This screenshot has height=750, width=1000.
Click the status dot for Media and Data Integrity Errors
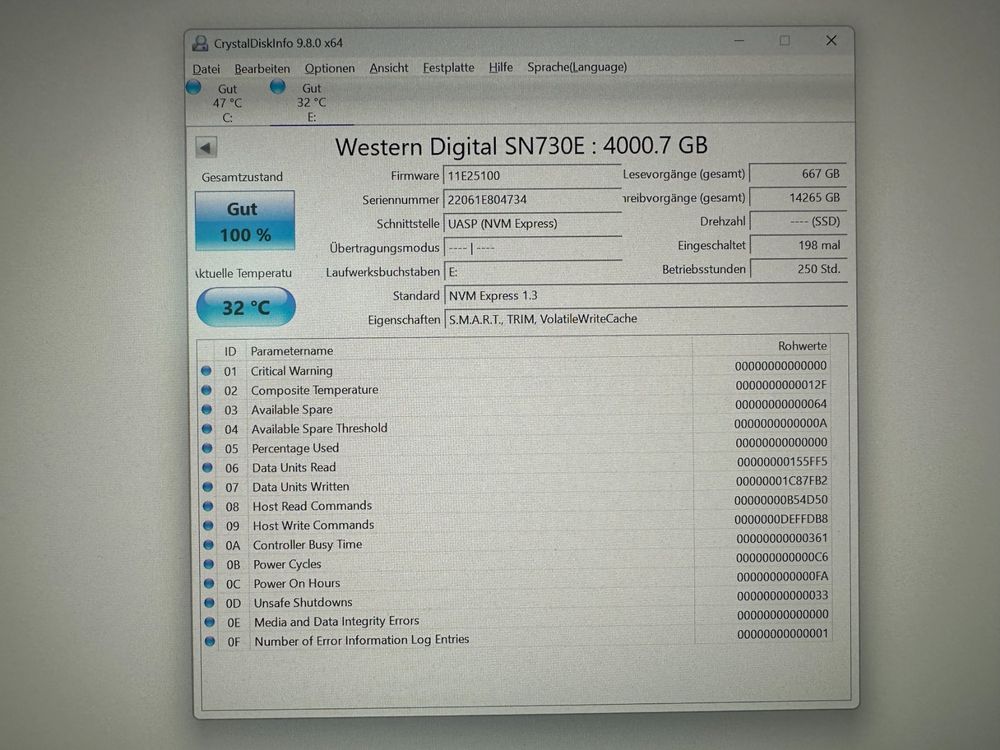(x=209, y=621)
